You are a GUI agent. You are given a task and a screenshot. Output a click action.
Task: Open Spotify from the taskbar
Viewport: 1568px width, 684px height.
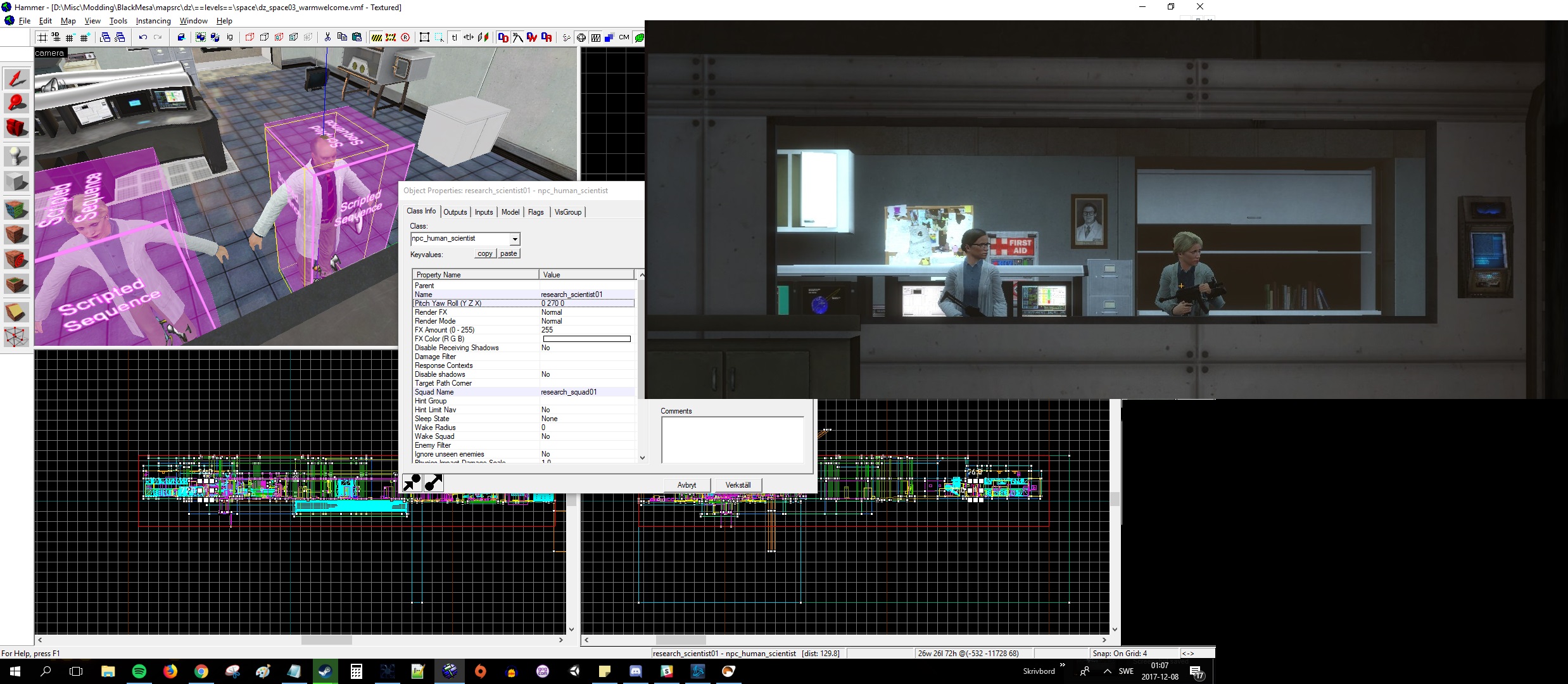pos(139,671)
